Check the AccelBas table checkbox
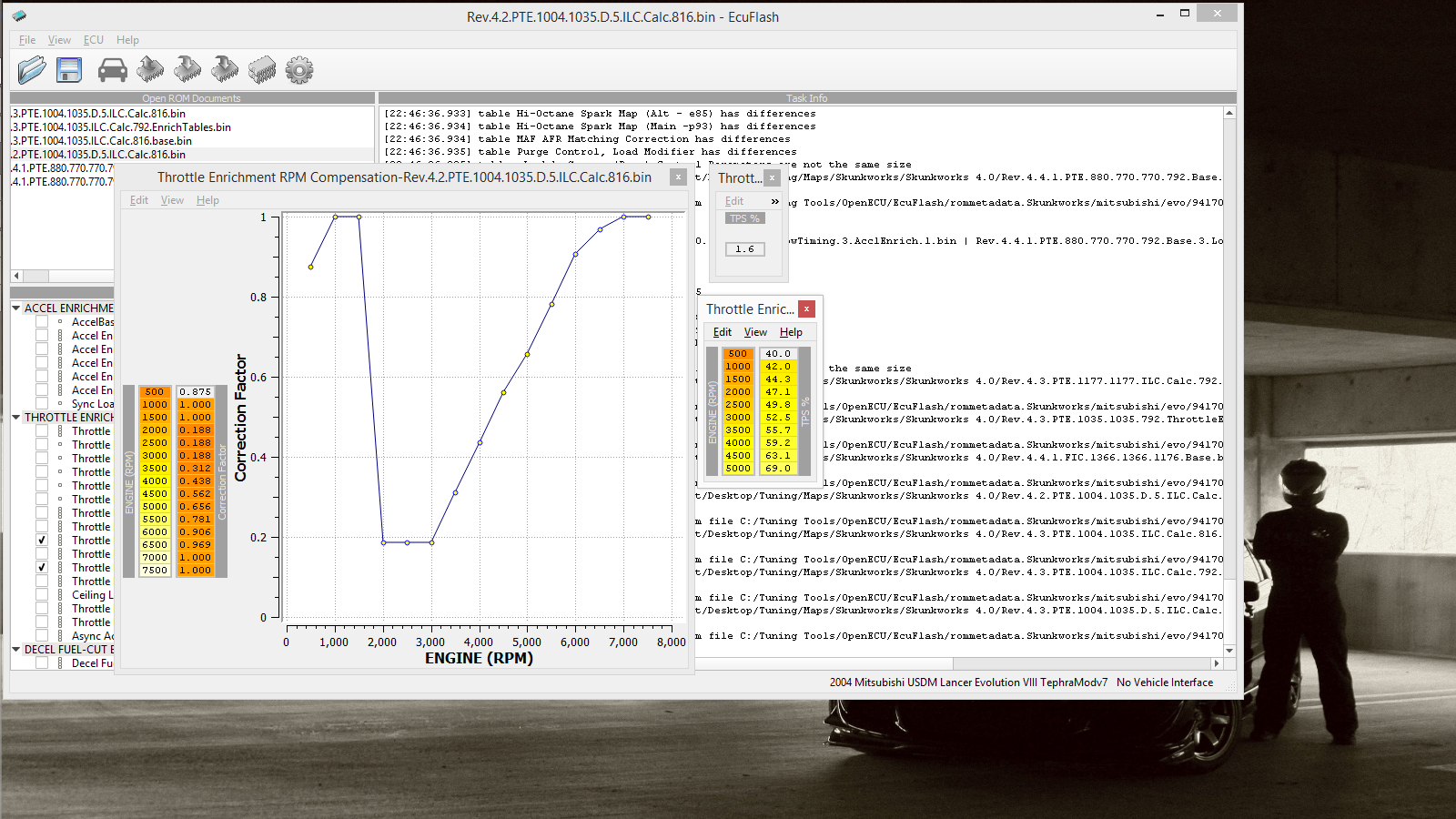Viewport: 1456px width, 819px height. tap(42, 322)
